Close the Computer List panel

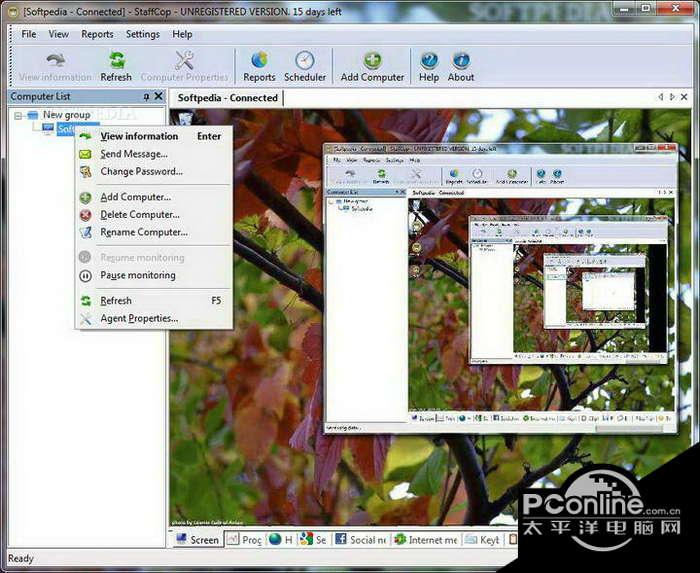pyautogui.click(x=158, y=96)
